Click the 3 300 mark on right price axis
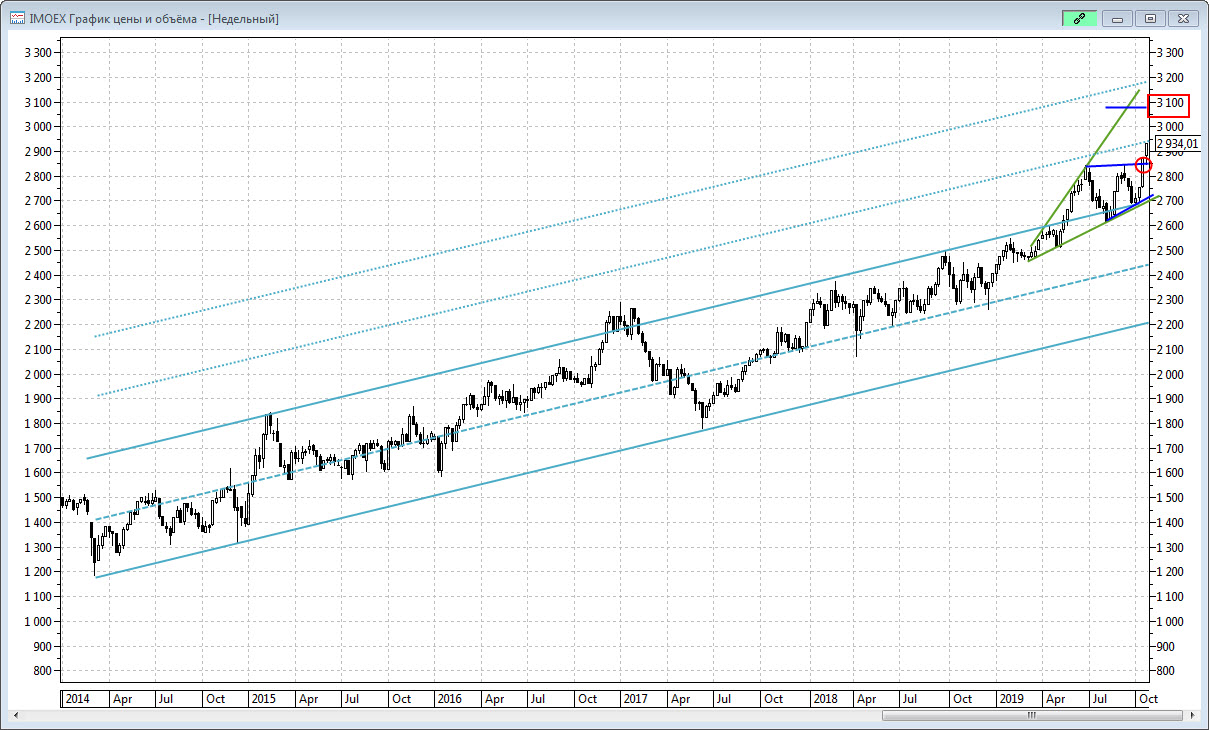Screen dimensions: 1209x730 [x=1168, y=52]
